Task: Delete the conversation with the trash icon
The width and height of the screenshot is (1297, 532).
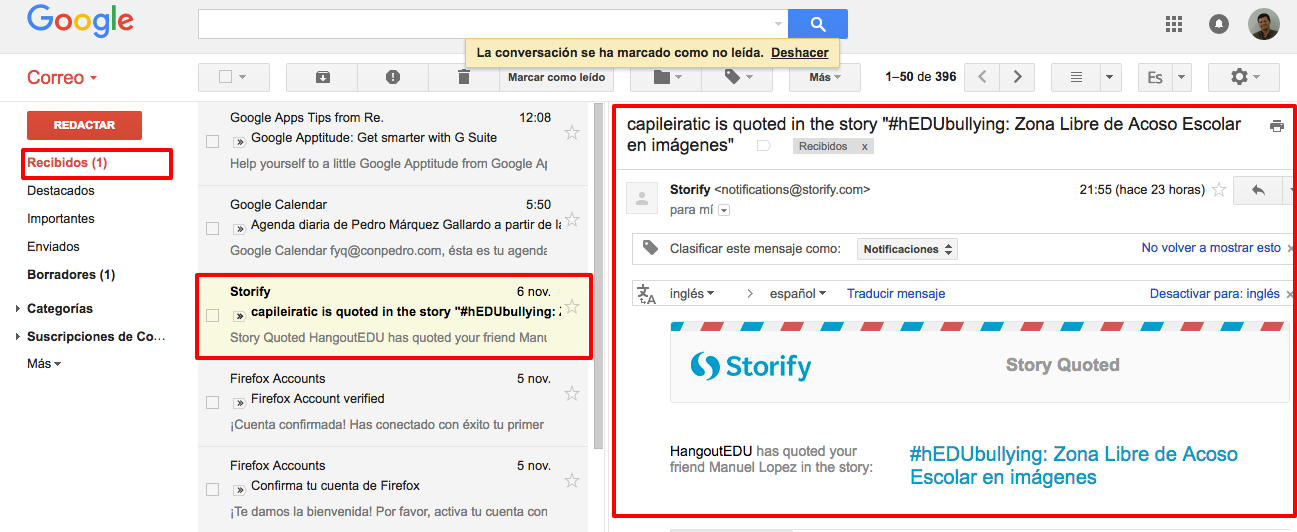Action: 463,77
